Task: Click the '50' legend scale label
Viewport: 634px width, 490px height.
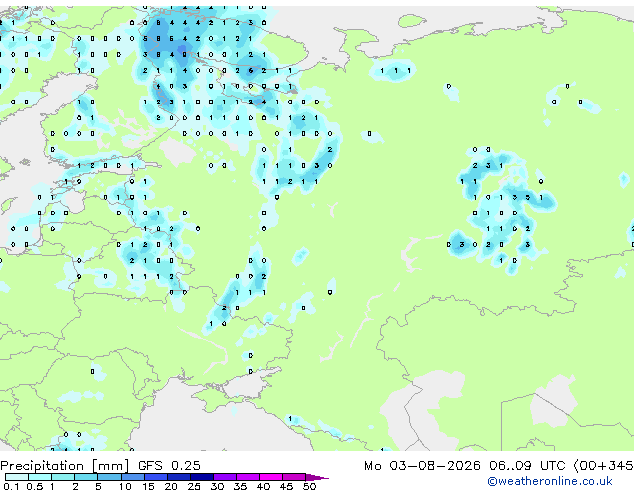Action: [x=309, y=486]
